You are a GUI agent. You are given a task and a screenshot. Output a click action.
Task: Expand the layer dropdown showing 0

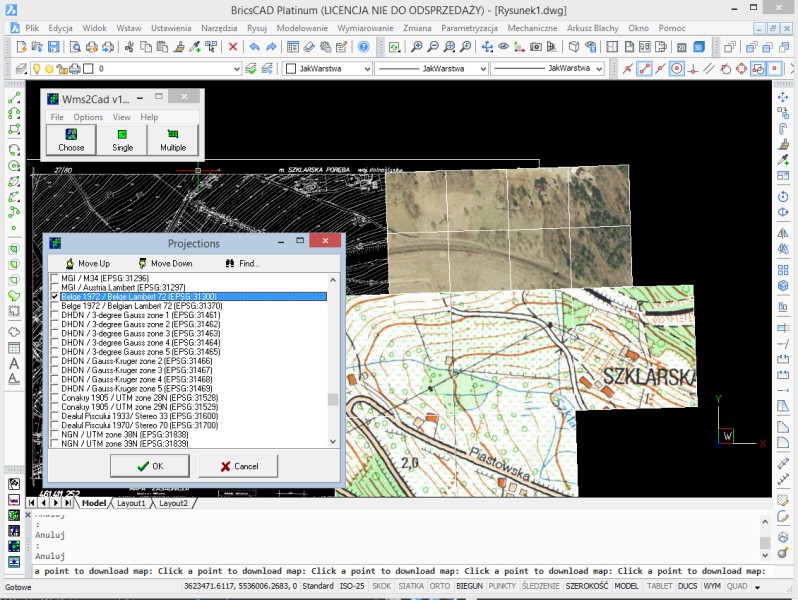pyautogui.click(x=236, y=69)
